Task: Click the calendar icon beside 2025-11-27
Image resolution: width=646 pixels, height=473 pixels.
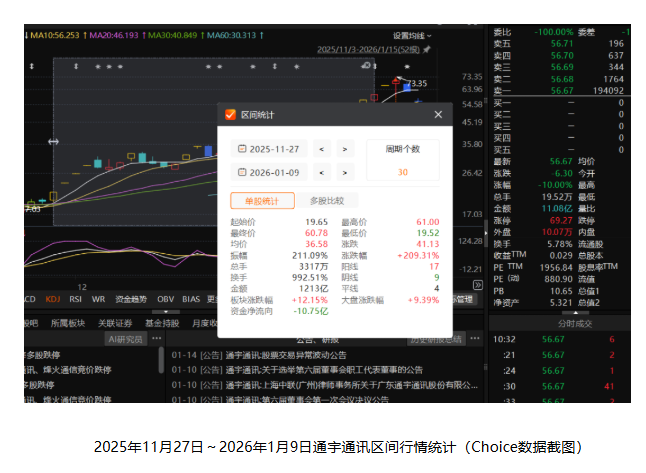Action: pos(239,149)
